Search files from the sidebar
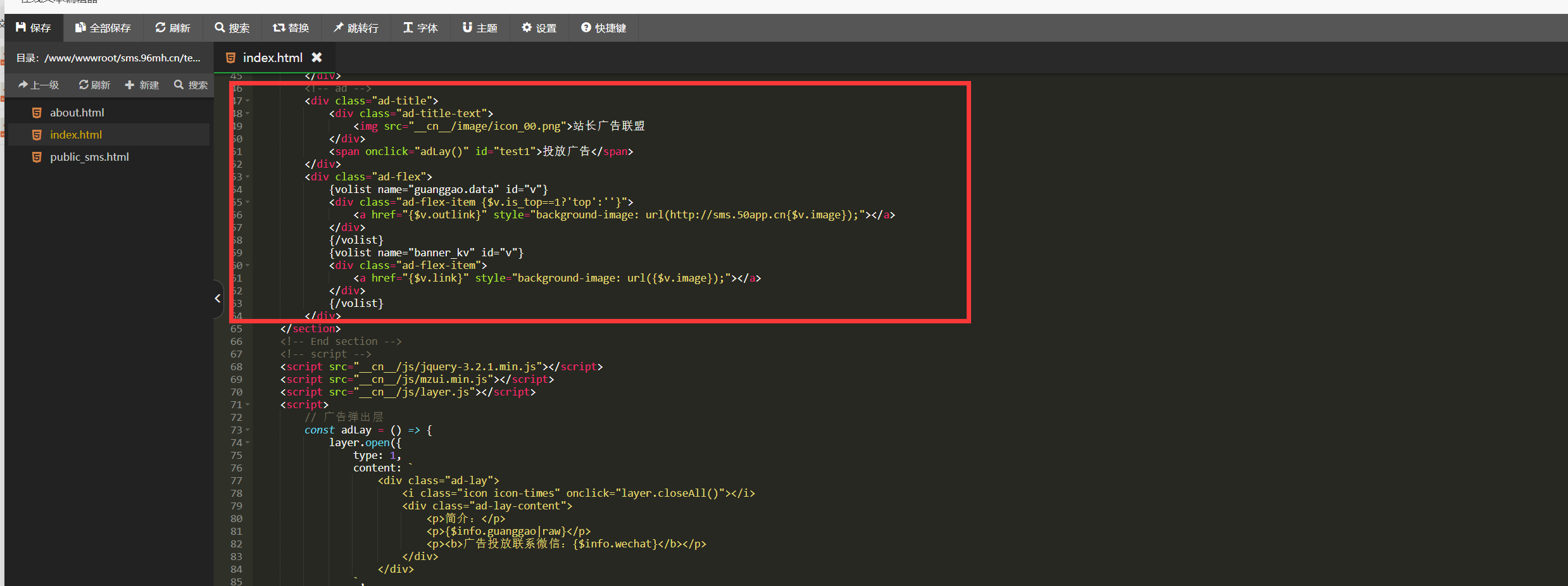Image resolution: width=1568 pixels, height=586 pixels. coord(191,85)
